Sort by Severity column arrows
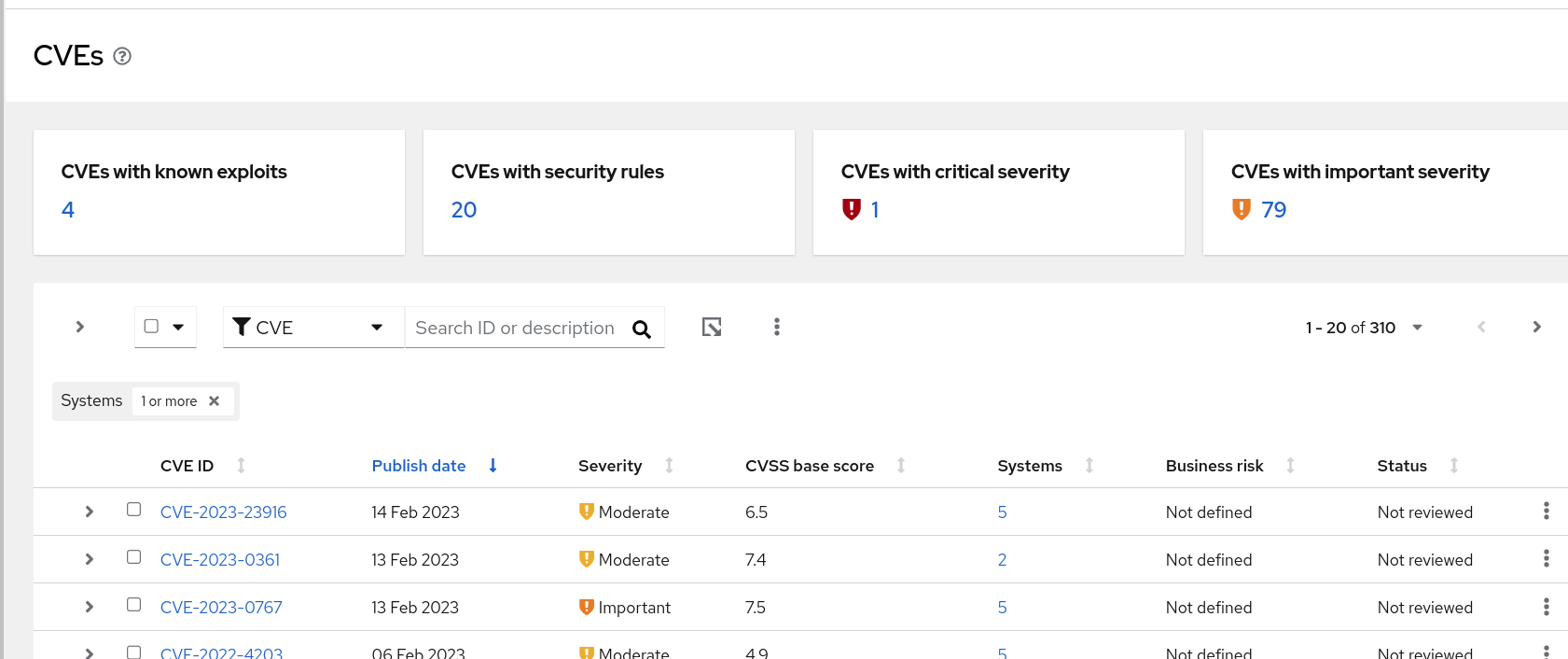Viewport: 1568px width, 659px height. 669,465
